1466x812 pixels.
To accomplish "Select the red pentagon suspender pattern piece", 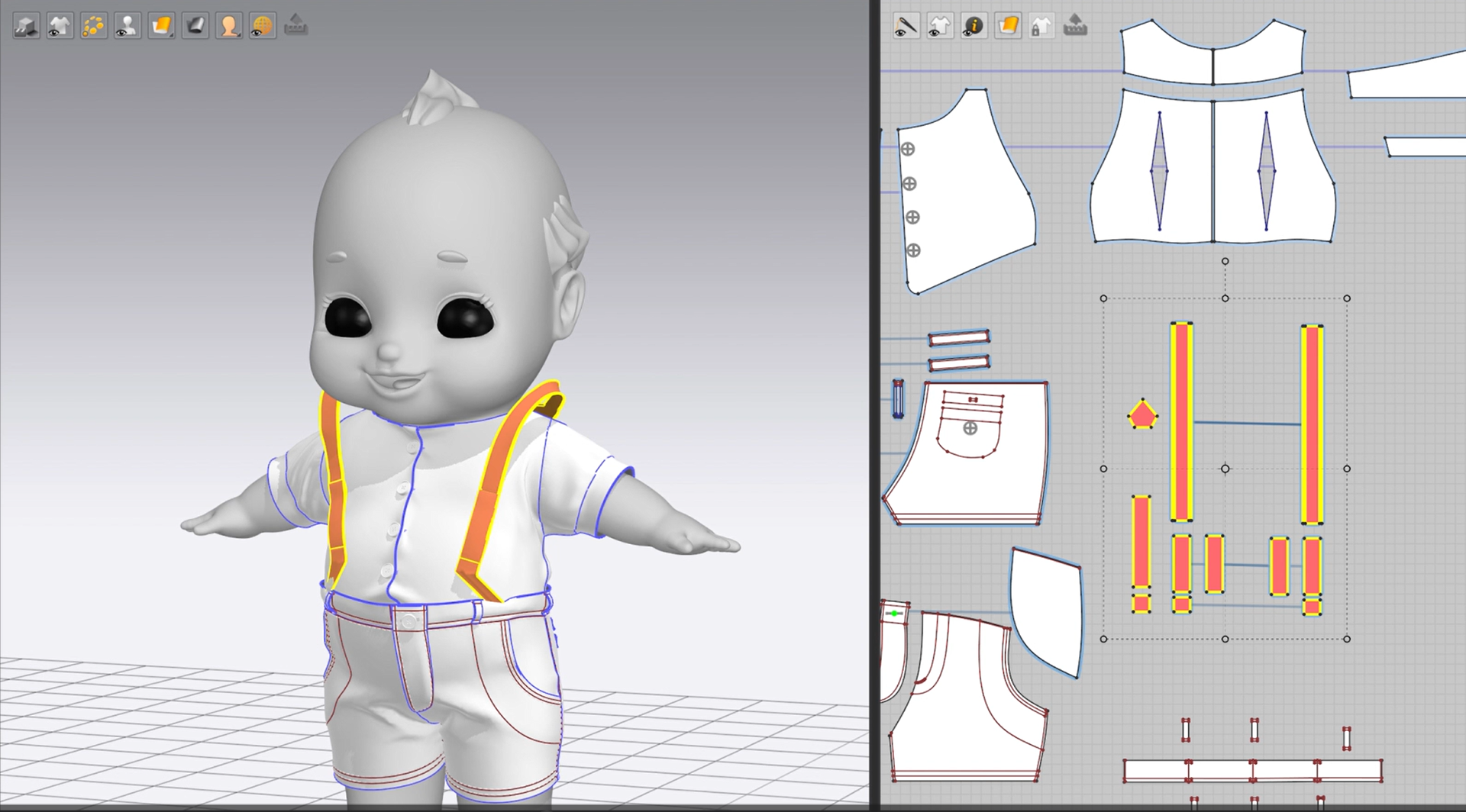I will [1142, 414].
